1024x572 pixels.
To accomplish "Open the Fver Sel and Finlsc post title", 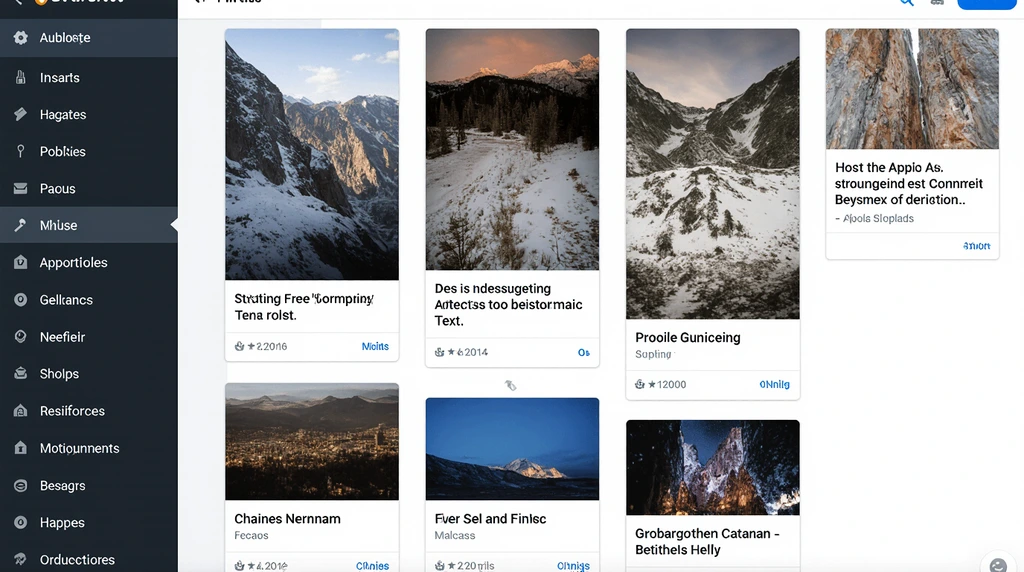I will (490, 519).
